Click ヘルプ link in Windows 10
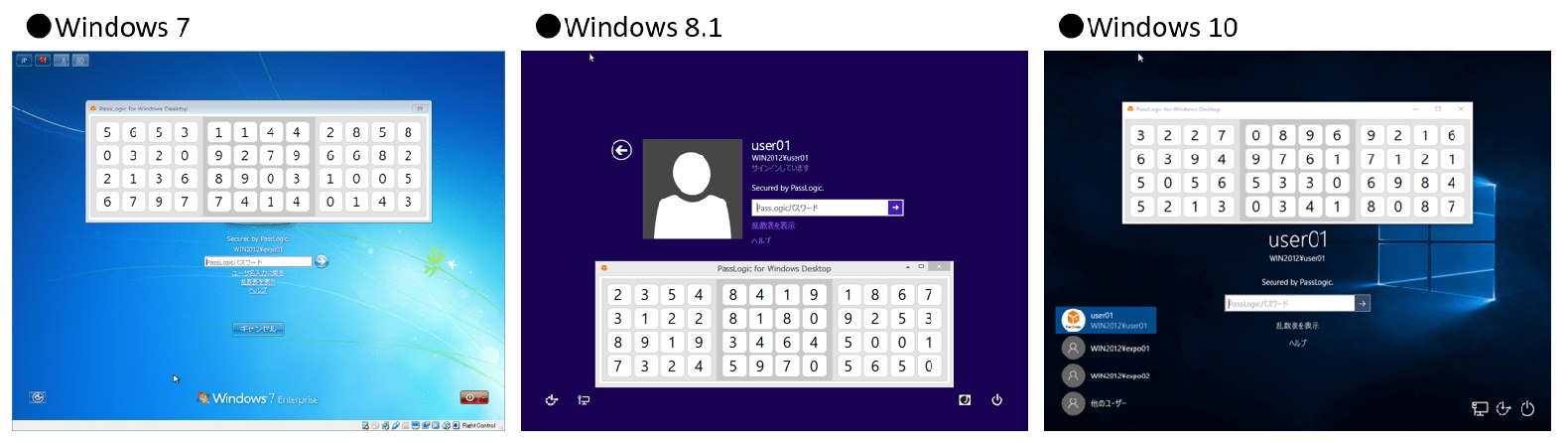This screenshot has width=1568, height=443. (1298, 343)
